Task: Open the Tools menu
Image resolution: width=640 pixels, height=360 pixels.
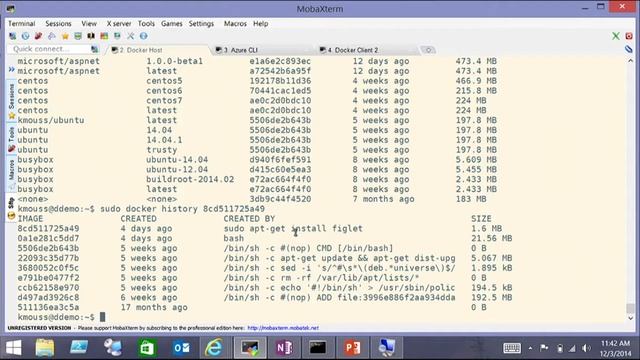Action: click(x=146, y=24)
